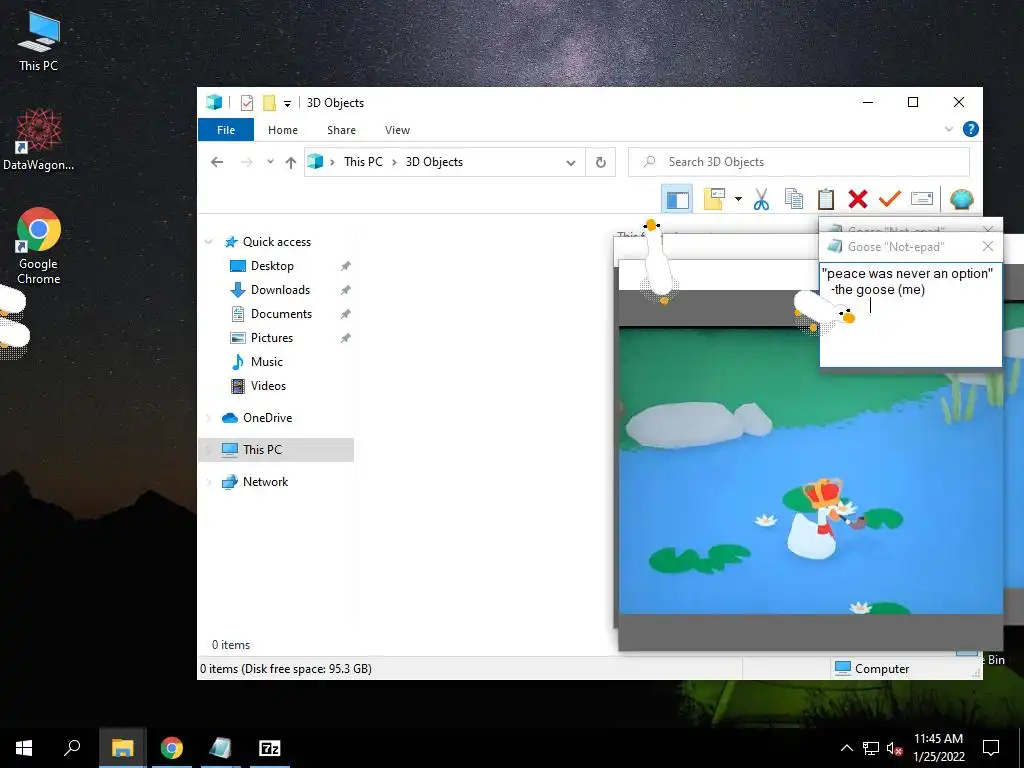Click the scissors Cut icon
The image size is (1024, 768).
click(761, 199)
